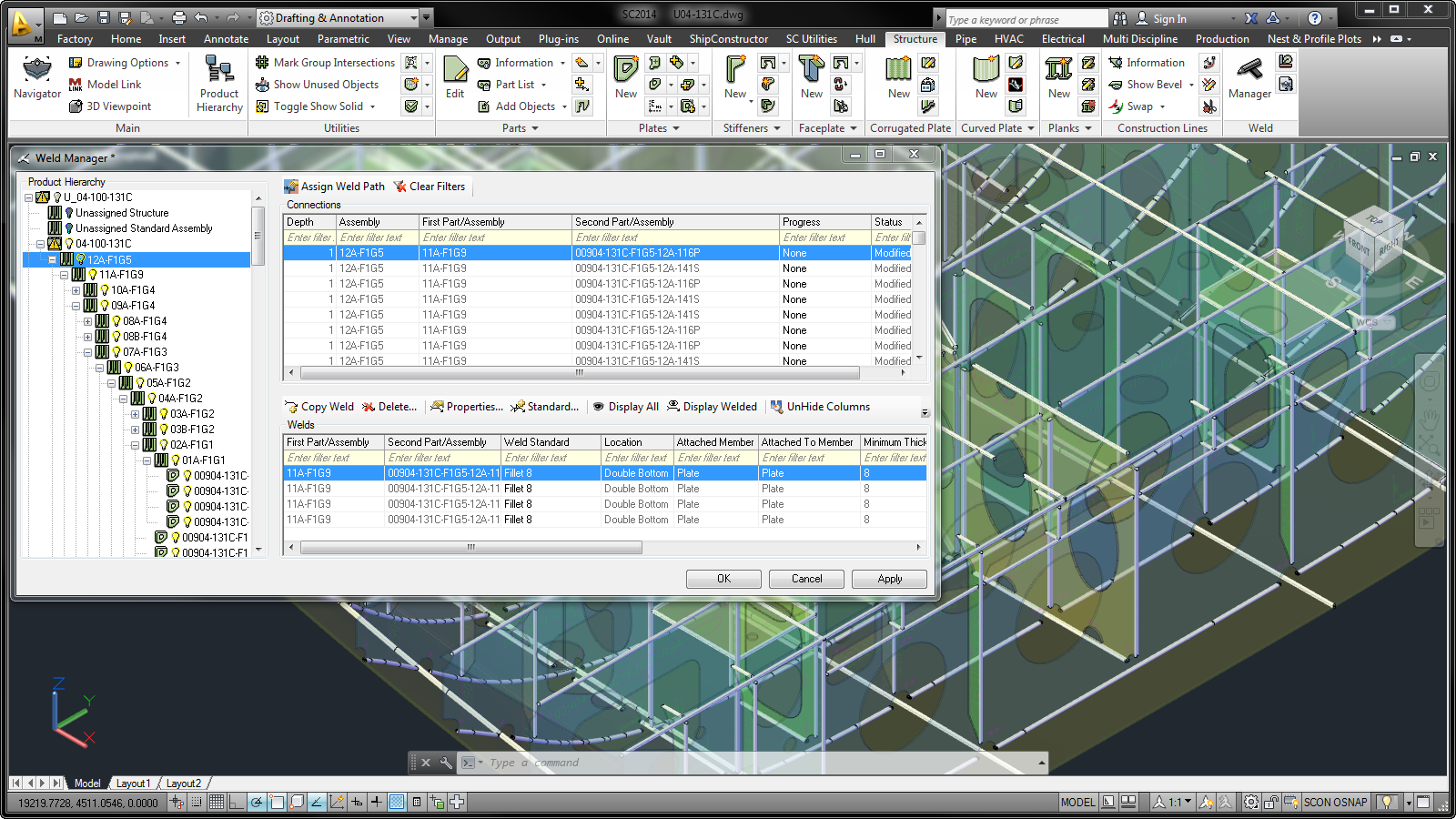Toggle Dynamic Input in the status bar
The width and height of the screenshot is (1456, 819).
pyautogui.click(x=357, y=802)
